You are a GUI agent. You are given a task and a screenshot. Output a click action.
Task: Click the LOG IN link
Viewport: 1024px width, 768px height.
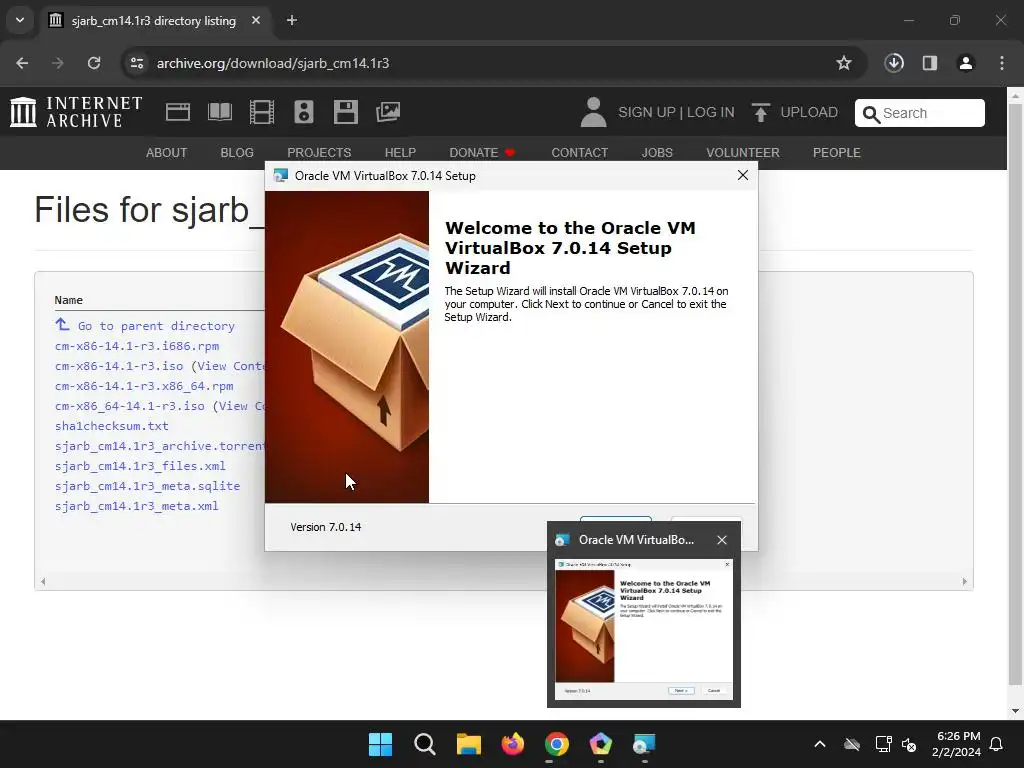click(x=711, y=112)
